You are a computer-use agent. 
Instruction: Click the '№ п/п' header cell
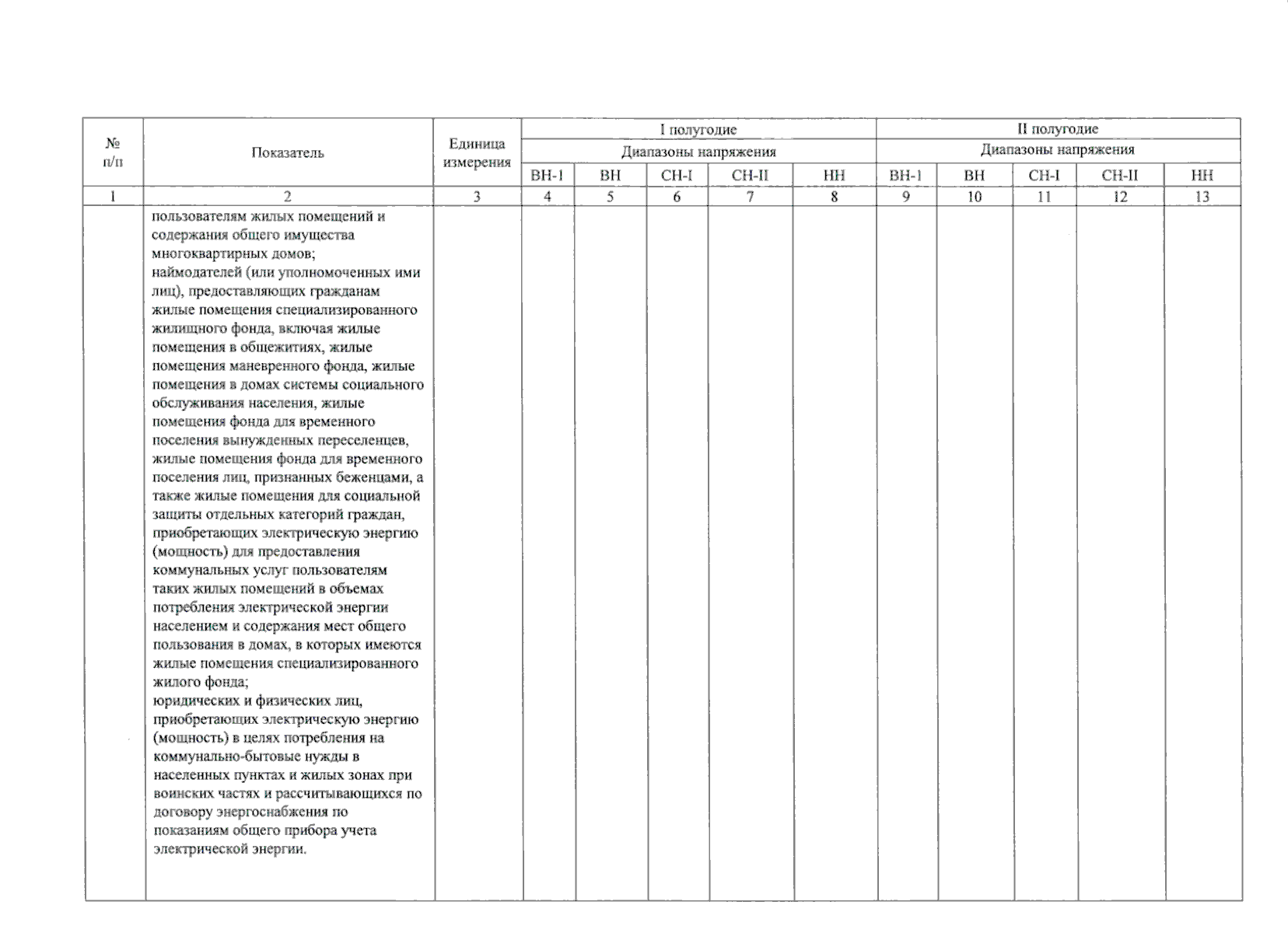pyautogui.click(x=113, y=153)
